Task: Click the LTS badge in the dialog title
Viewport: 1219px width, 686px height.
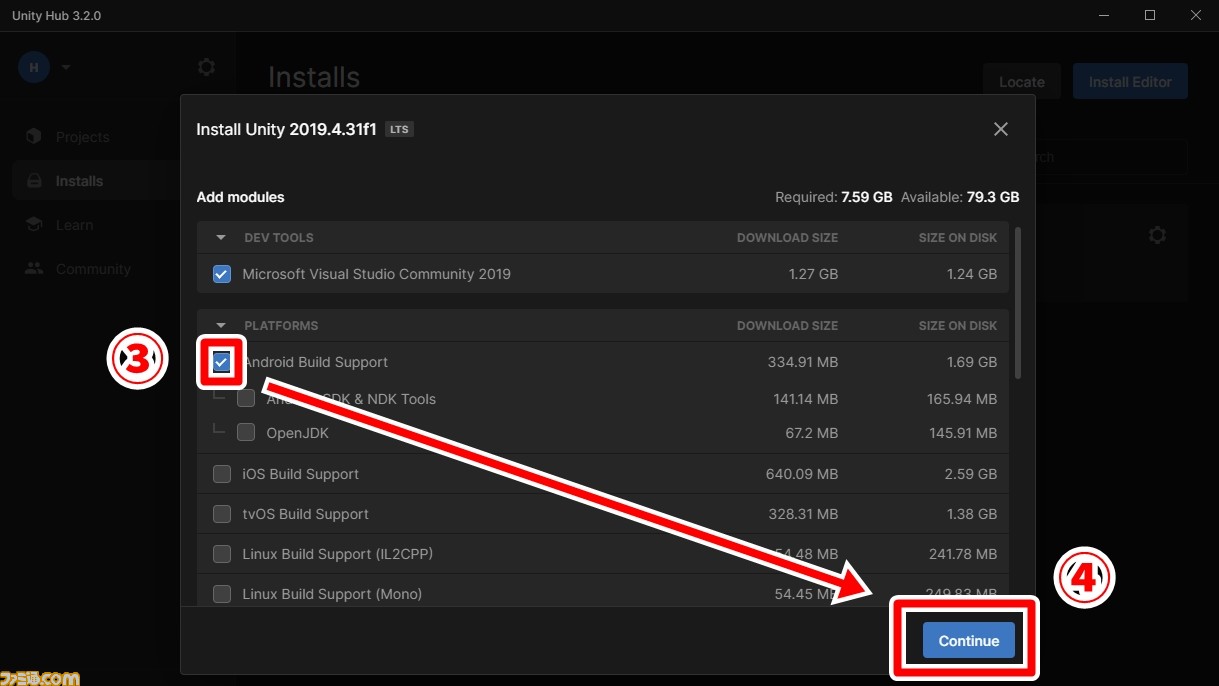Action: coord(399,130)
